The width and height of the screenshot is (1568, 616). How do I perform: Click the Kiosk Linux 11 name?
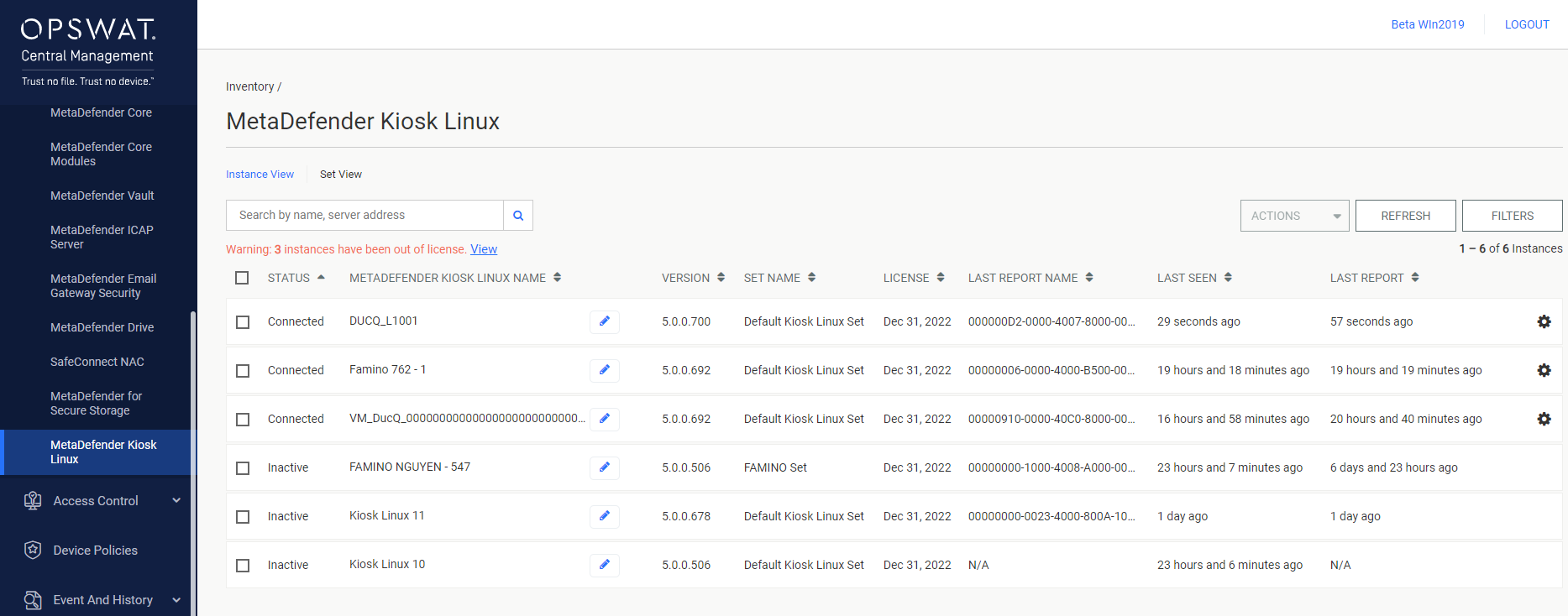[x=387, y=515]
